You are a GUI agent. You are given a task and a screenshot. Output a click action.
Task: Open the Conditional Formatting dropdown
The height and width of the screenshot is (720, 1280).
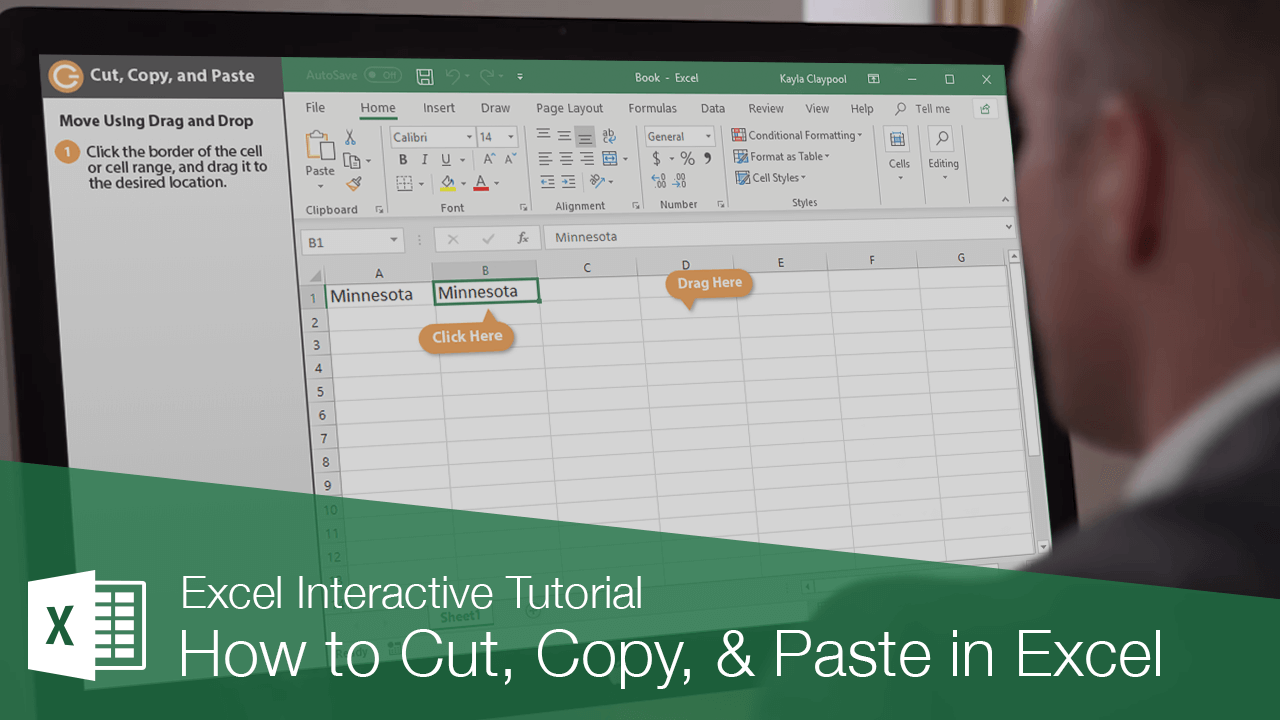[797, 134]
